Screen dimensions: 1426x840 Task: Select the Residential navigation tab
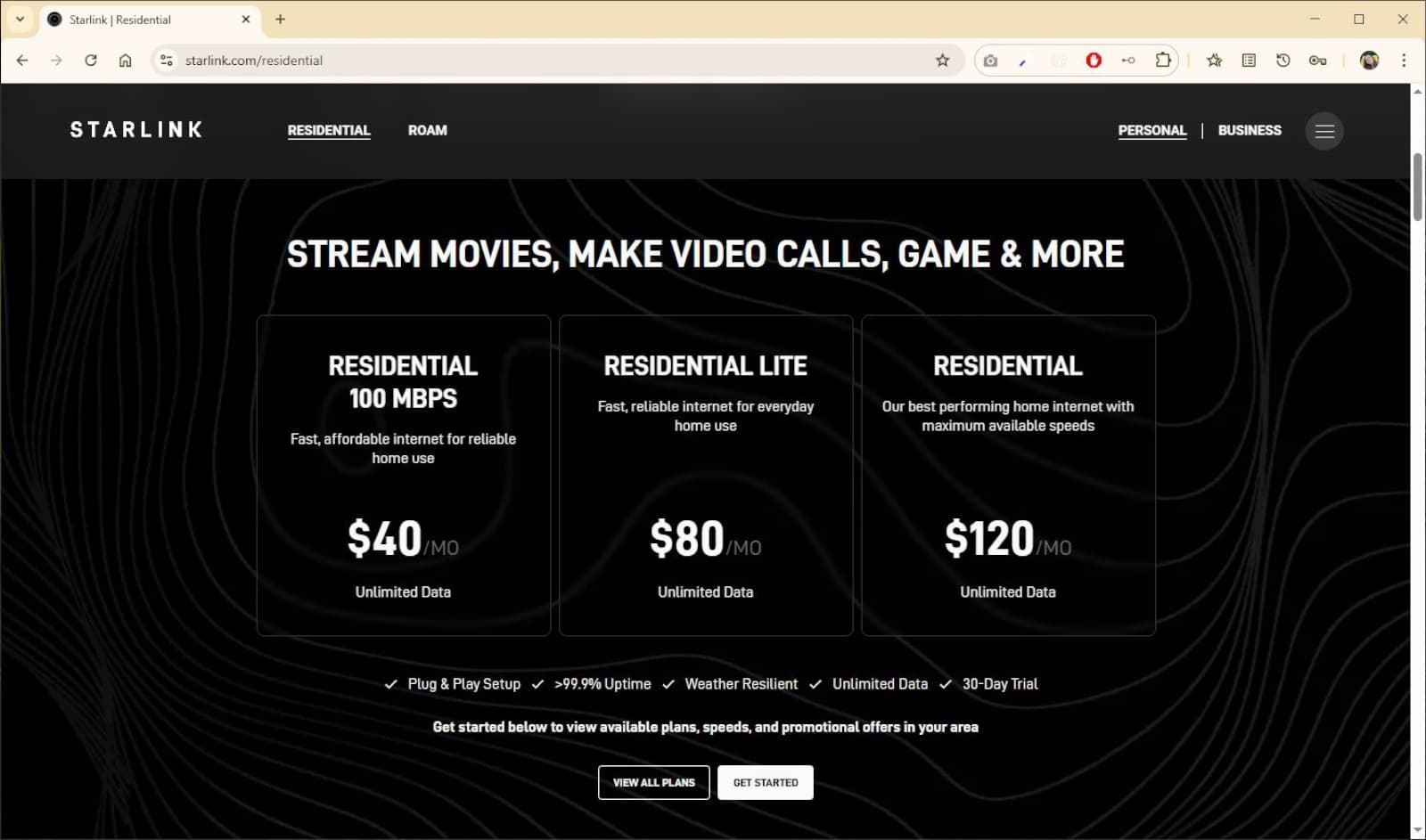point(329,130)
